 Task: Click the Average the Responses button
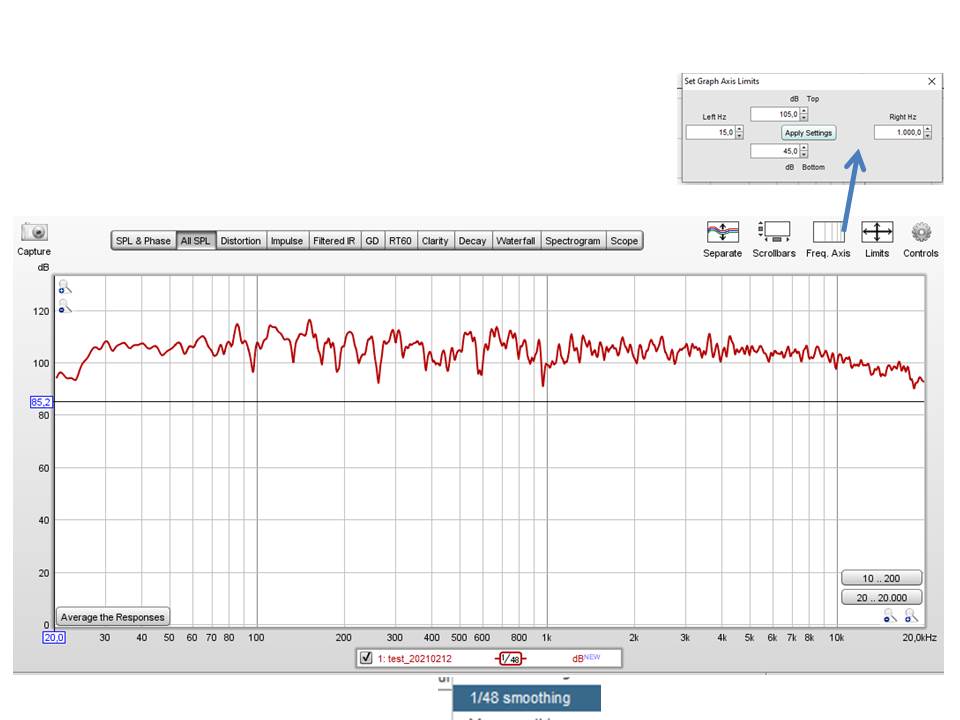[113, 617]
